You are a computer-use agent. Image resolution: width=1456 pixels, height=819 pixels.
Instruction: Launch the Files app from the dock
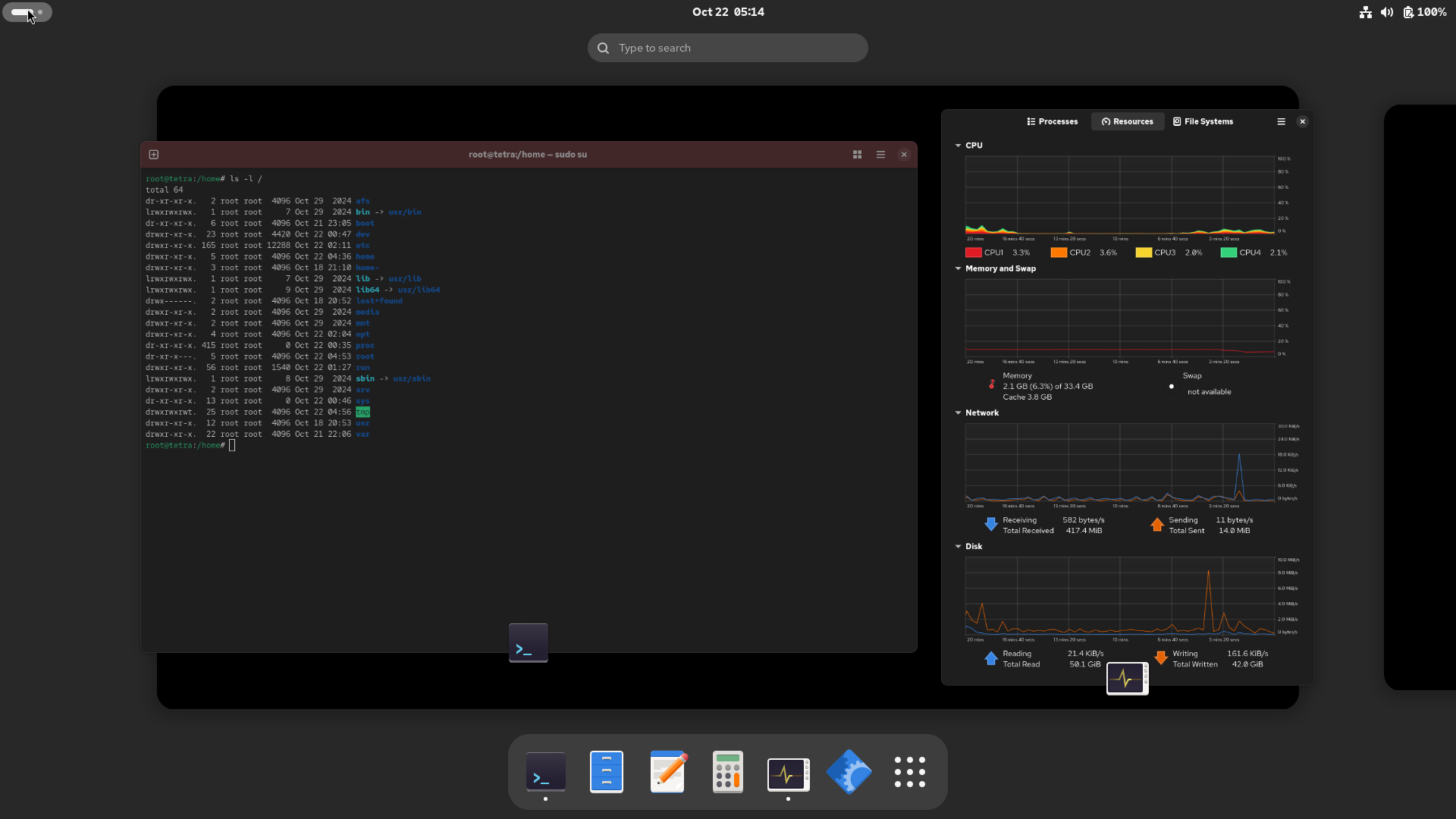[x=606, y=772]
